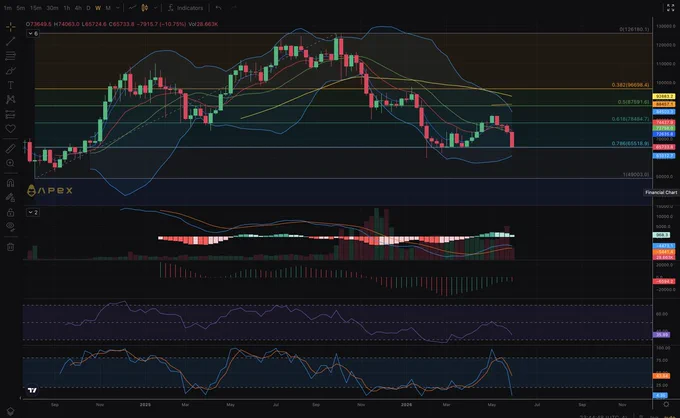This screenshot has width=680, height=418.
Task: Open chart scale settings gear icon
Action: [x=666, y=404]
